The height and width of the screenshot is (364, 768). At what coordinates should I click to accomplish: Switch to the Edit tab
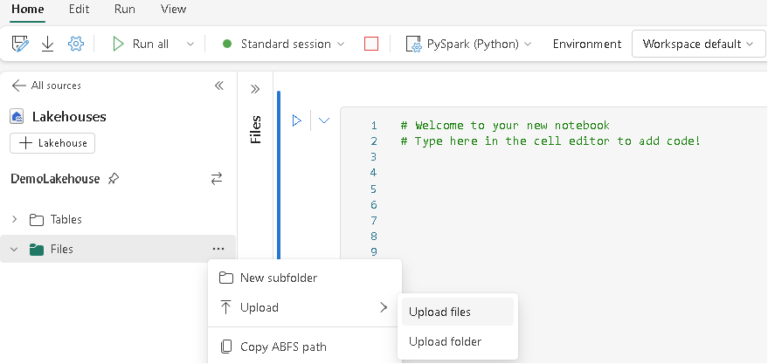click(x=79, y=9)
